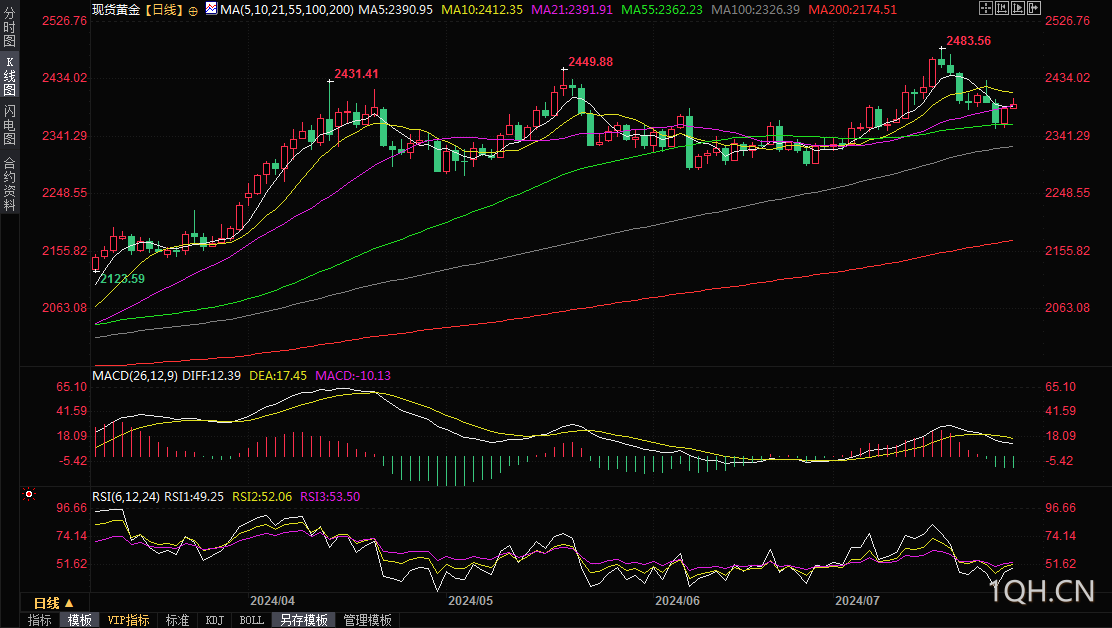Open the VIP指标 tab
This screenshot has width=1112, height=628.
pyautogui.click(x=128, y=620)
